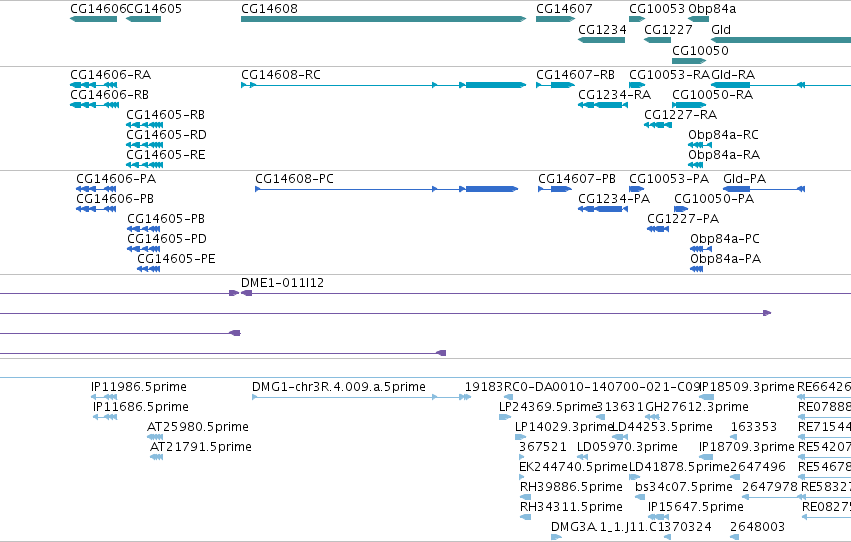
Task: Select transcript CG14605-RD
Action: coord(144,145)
